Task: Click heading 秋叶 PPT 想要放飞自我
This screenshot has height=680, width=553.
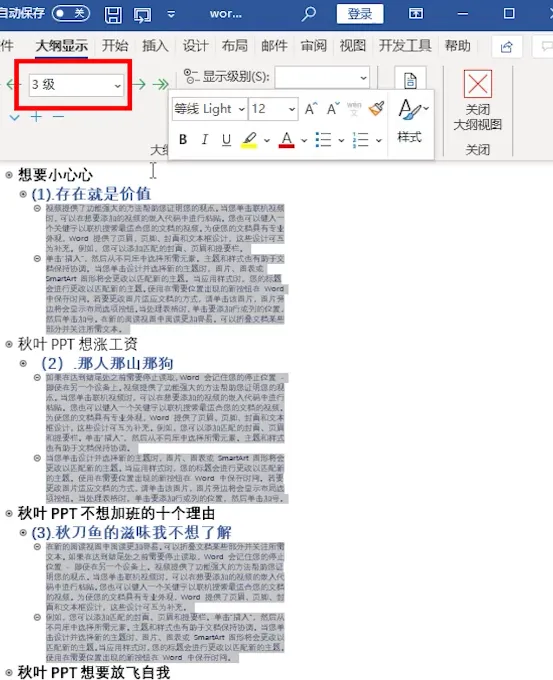Action: click(94, 673)
